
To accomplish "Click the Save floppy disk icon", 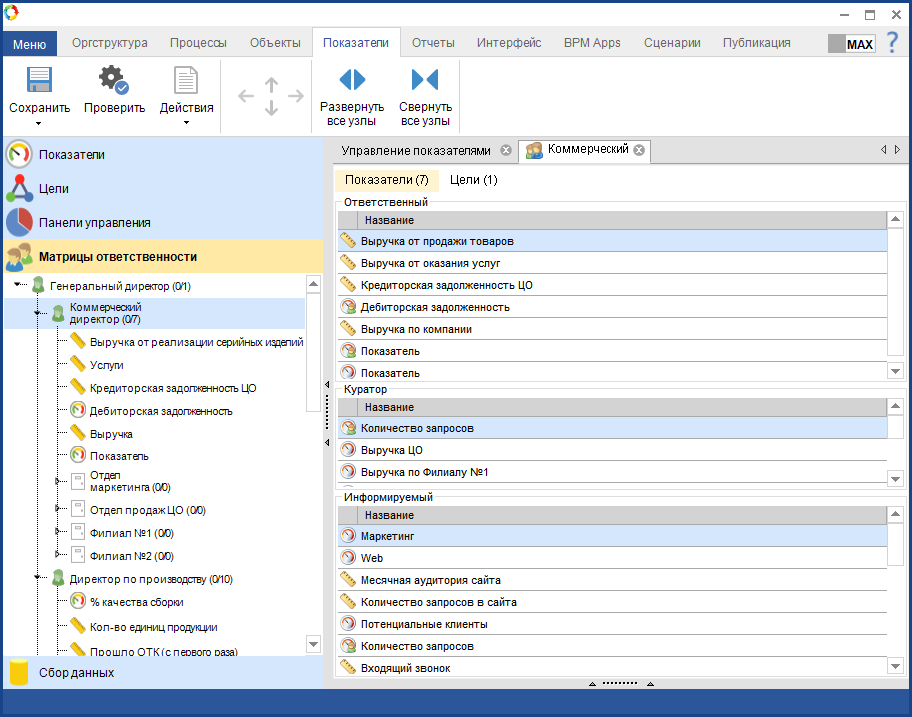I will click(x=39, y=81).
